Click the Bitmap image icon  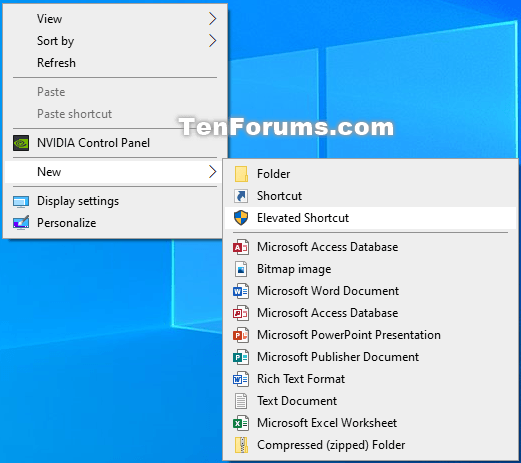[x=241, y=269]
